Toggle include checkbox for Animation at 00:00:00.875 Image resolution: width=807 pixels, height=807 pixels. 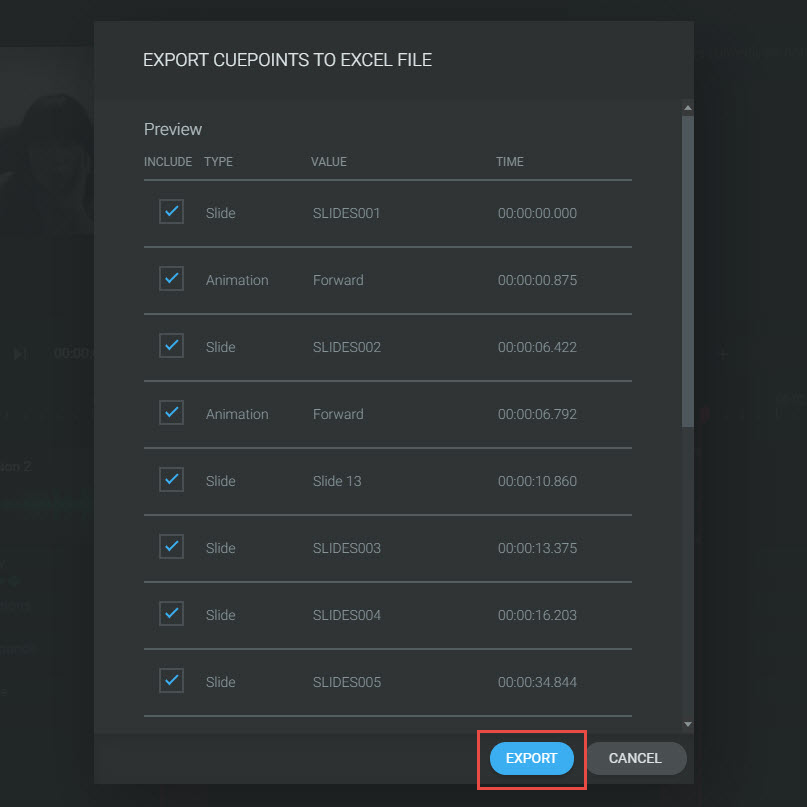pyautogui.click(x=171, y=278)
